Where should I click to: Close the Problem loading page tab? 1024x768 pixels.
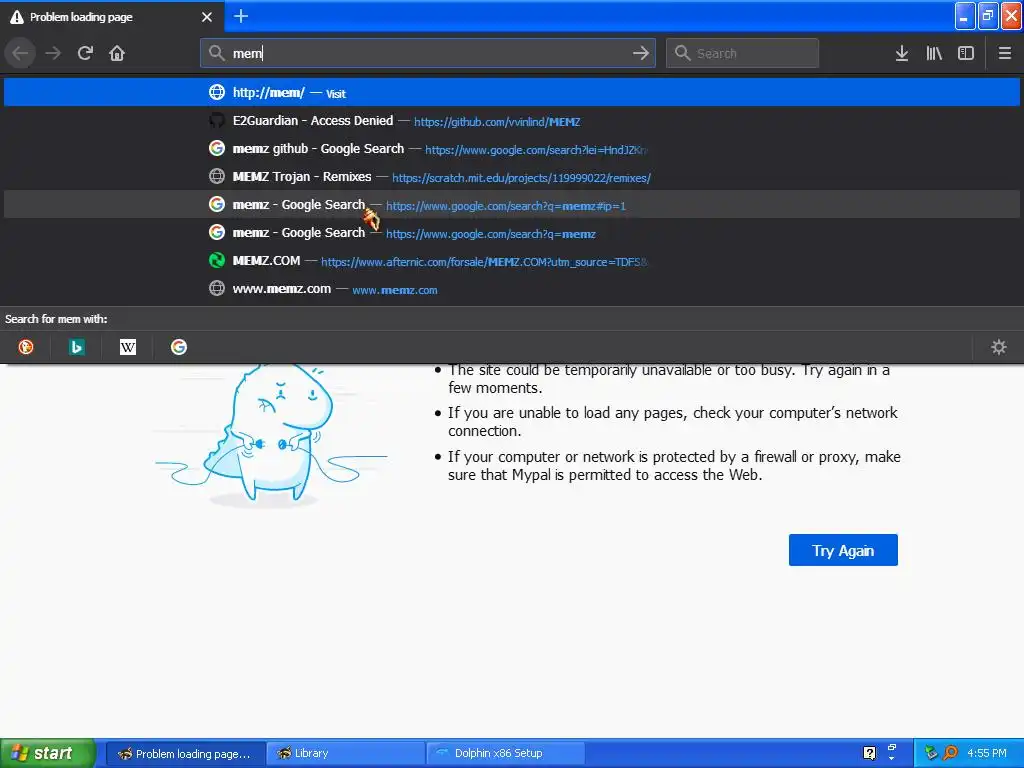pos(207,17)
